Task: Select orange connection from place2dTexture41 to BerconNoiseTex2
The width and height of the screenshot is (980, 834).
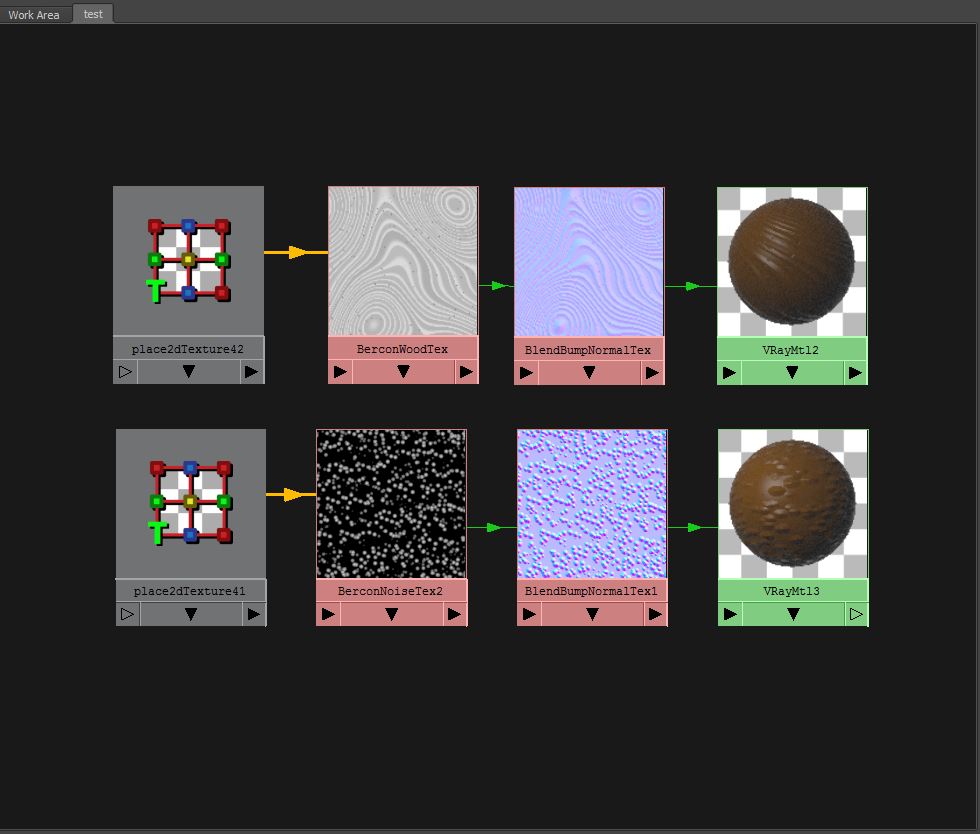Action: [291, 495]
